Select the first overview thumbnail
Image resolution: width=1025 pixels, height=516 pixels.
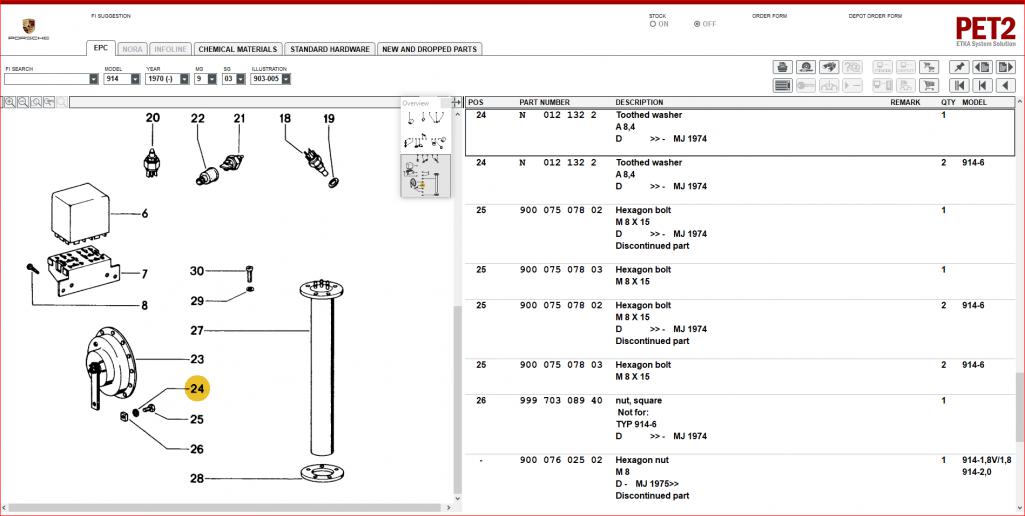click(425, 118)
